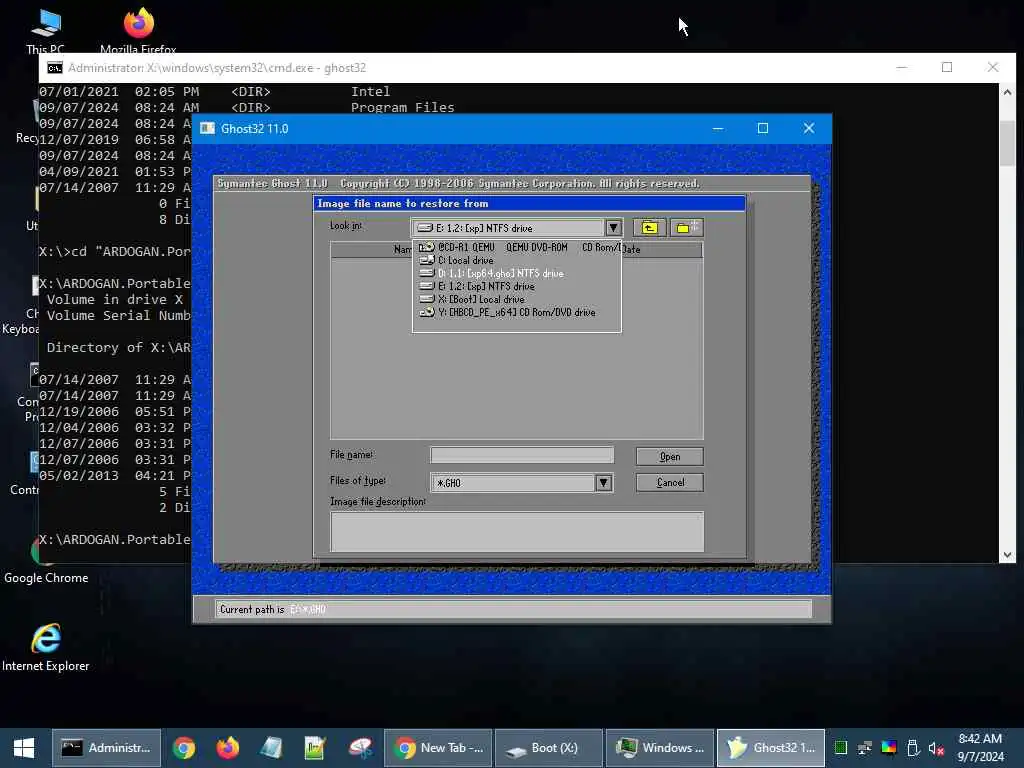Launch Chrome from the taskbar pinned icon
Image resolution: width=1024 pixels, height=768 pixels.
(x=184, y=748)
